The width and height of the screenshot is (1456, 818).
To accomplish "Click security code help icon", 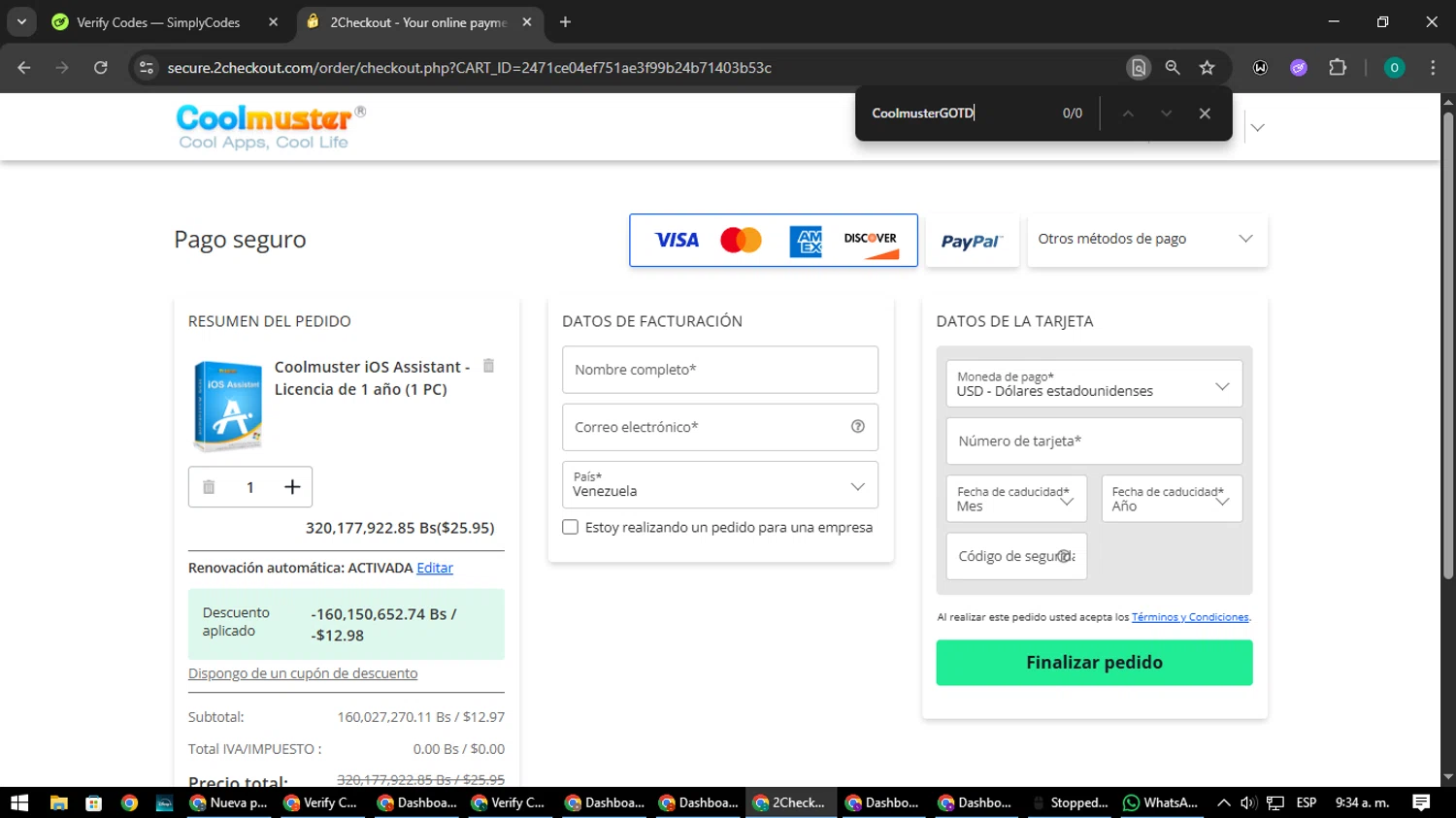I will pos(1065,556).
